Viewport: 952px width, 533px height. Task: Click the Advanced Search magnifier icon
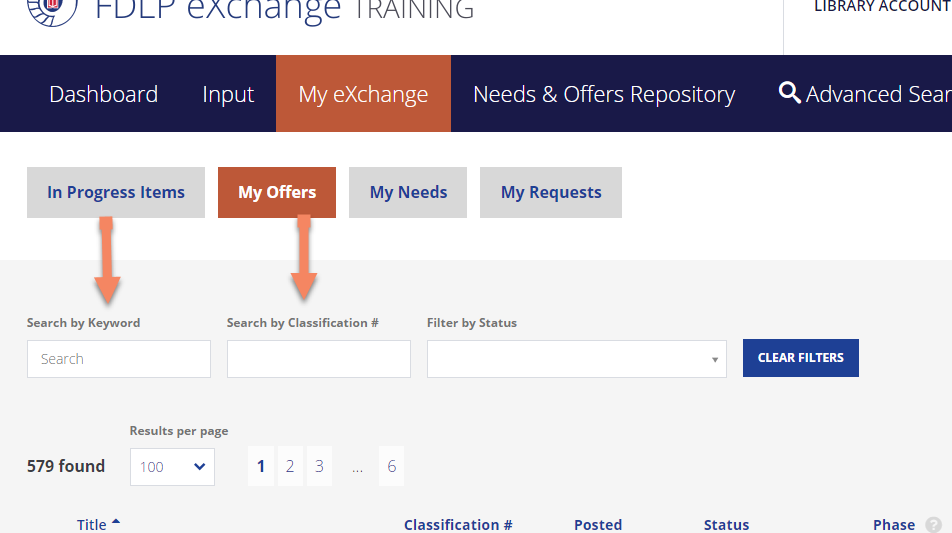click(x=789, y=93)
